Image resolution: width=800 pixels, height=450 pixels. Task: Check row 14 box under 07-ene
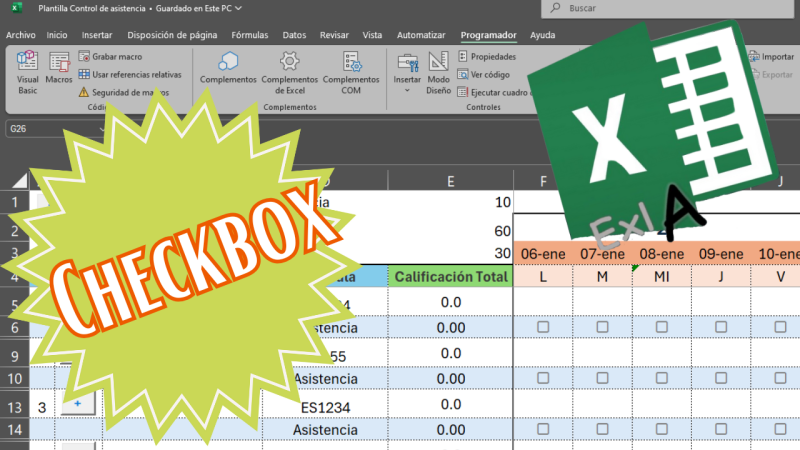(x=602, y=429)
